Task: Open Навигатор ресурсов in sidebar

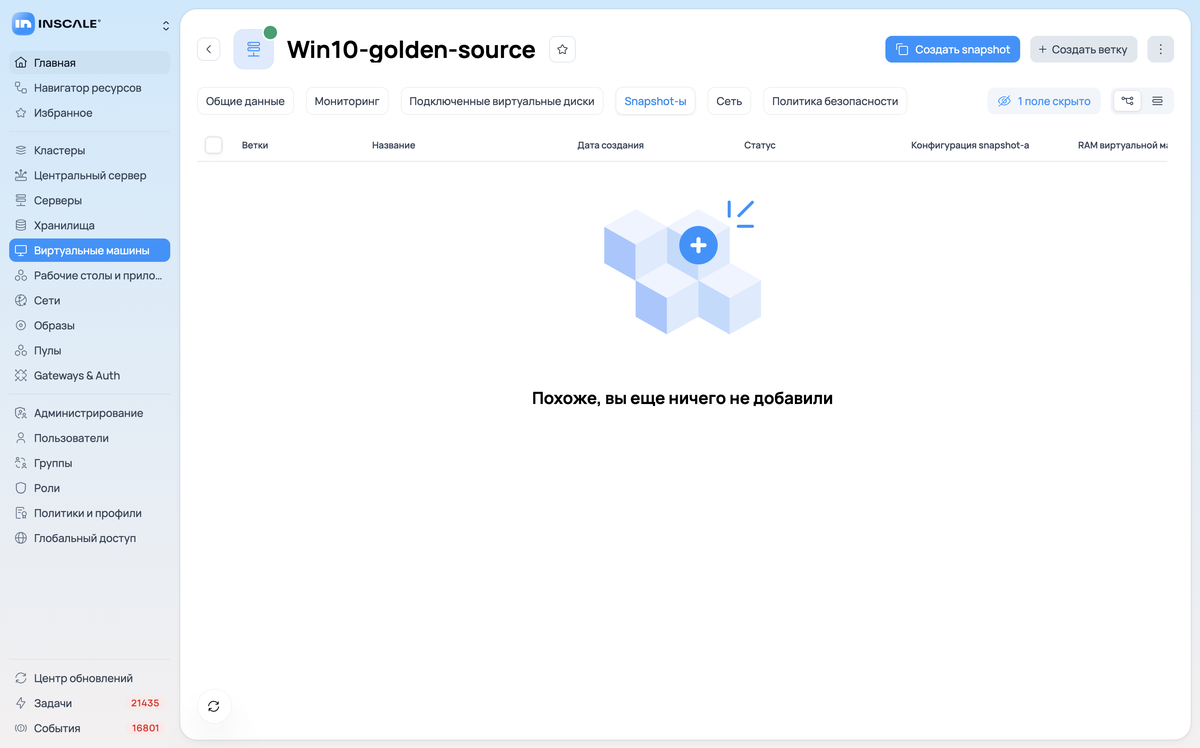Action: [90, 88]
